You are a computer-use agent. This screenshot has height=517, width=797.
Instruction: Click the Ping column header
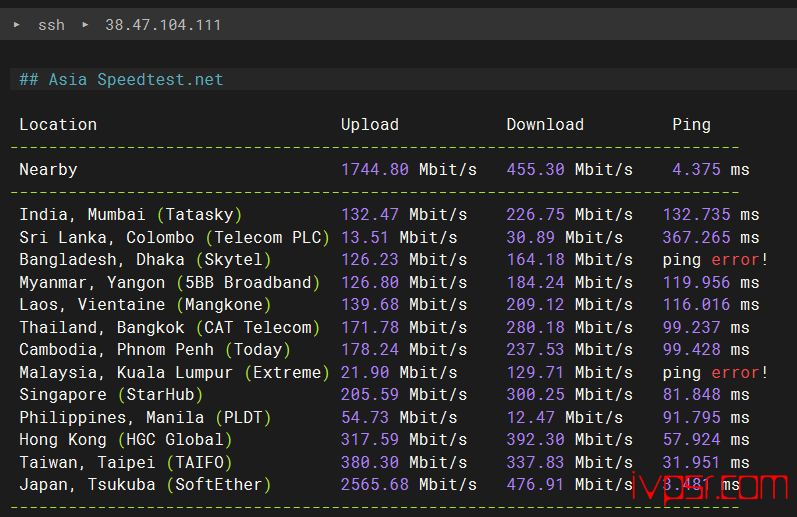(x=691, y=125)
